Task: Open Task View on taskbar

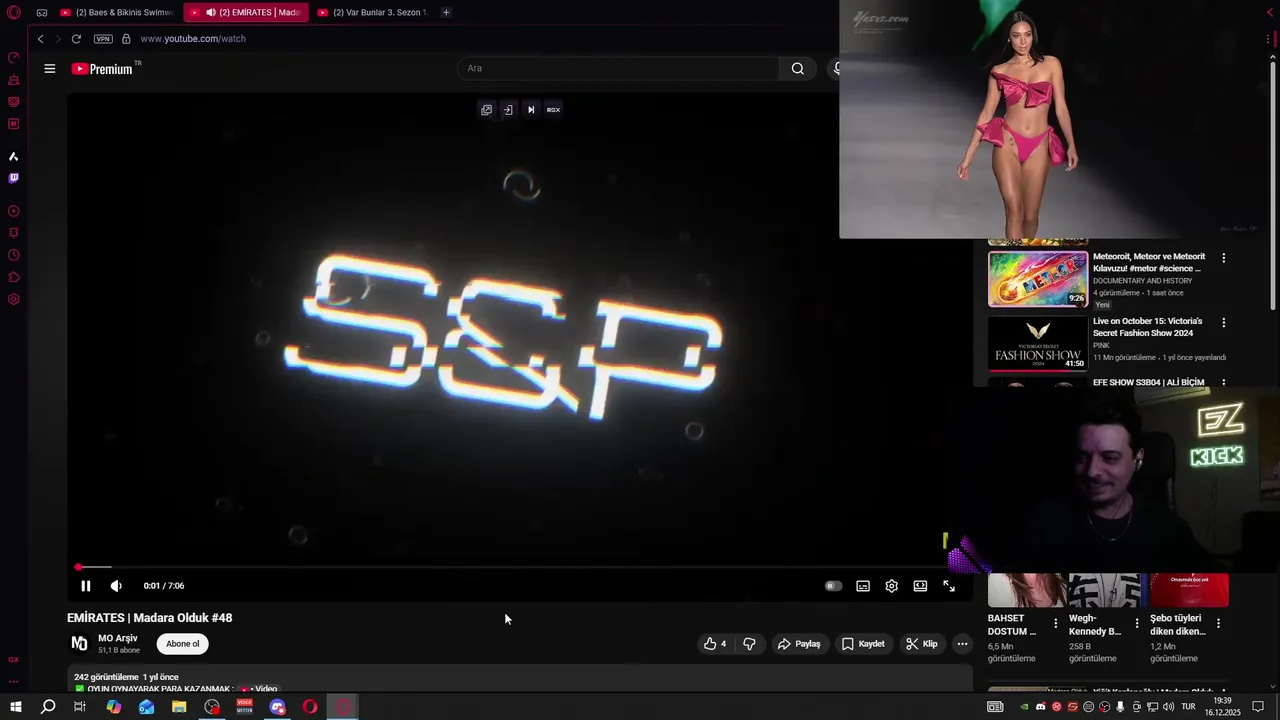Action: click(80, 707)
